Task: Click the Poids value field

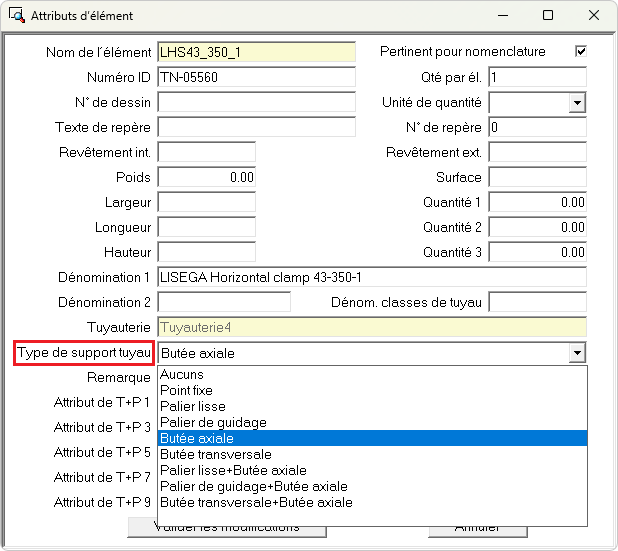Action: pyautogui.click(x=207, y=177)
